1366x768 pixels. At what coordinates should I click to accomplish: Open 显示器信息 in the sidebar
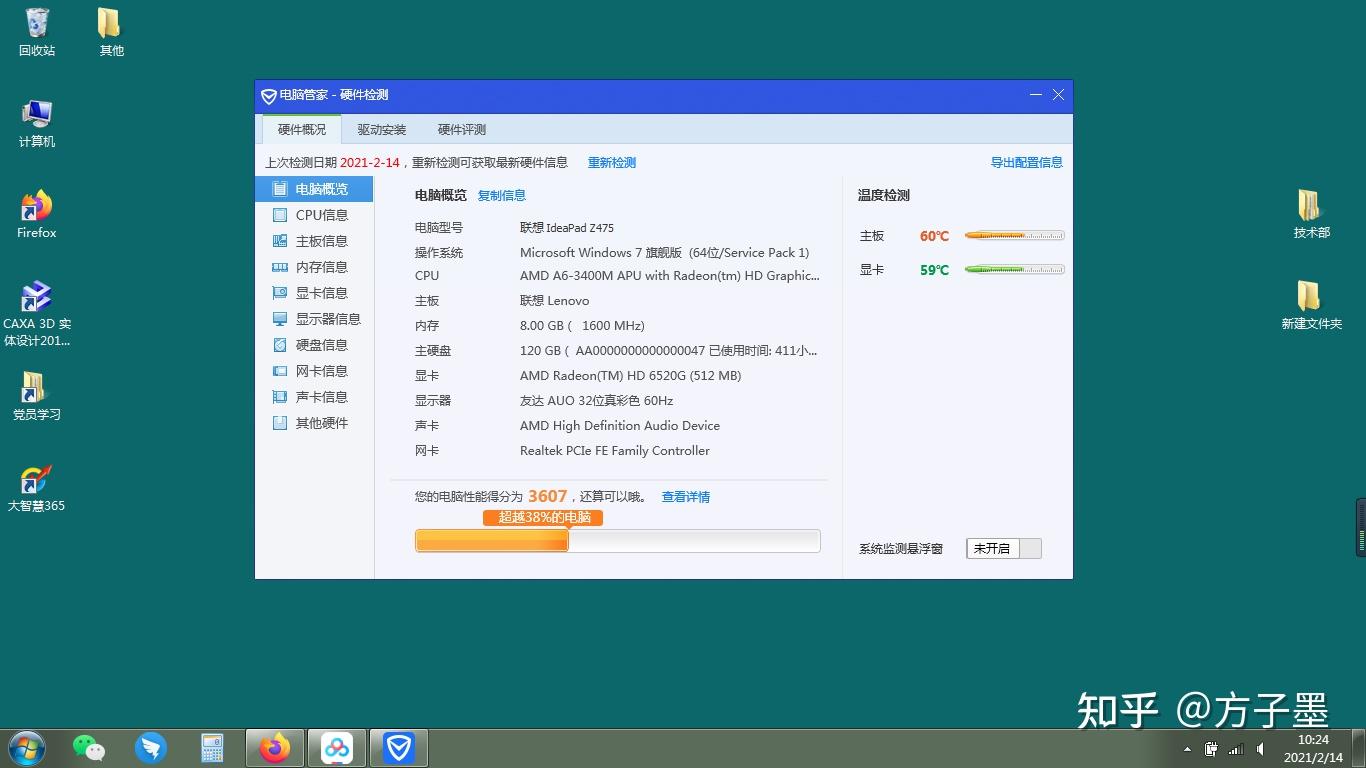[313, 319]
